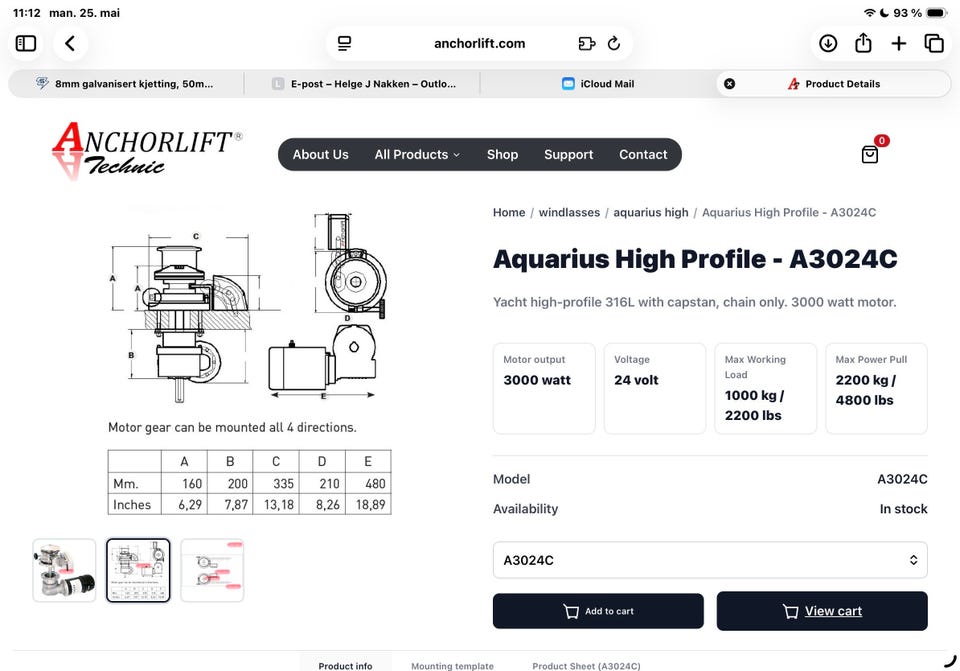Go to windlasses breadcrumb
Viewport: 960px width, 671px height.
click(569, 212)
